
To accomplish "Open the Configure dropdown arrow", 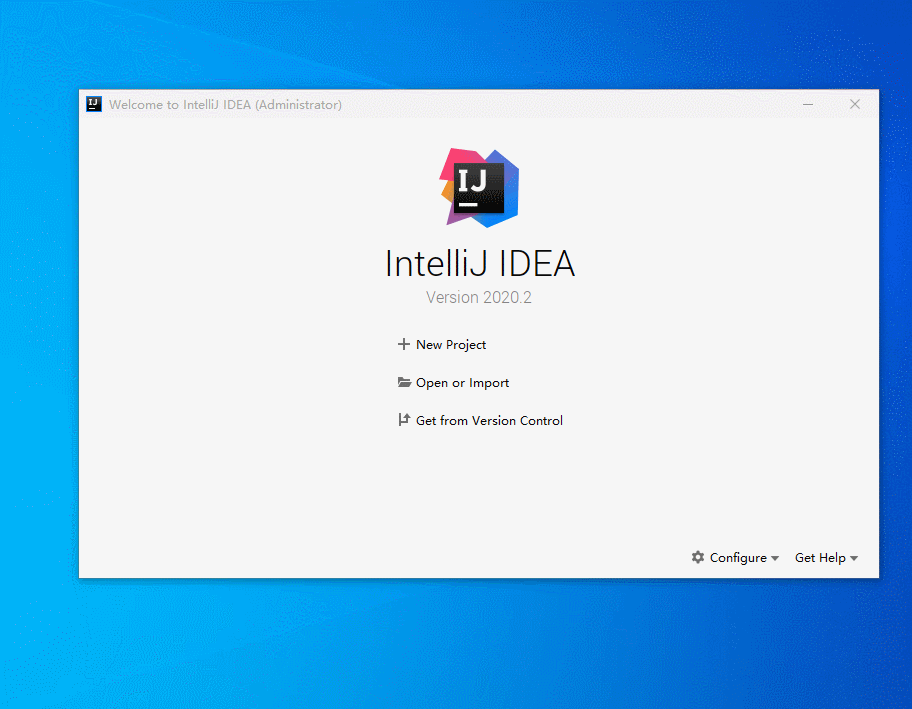I will pos(774,558).
